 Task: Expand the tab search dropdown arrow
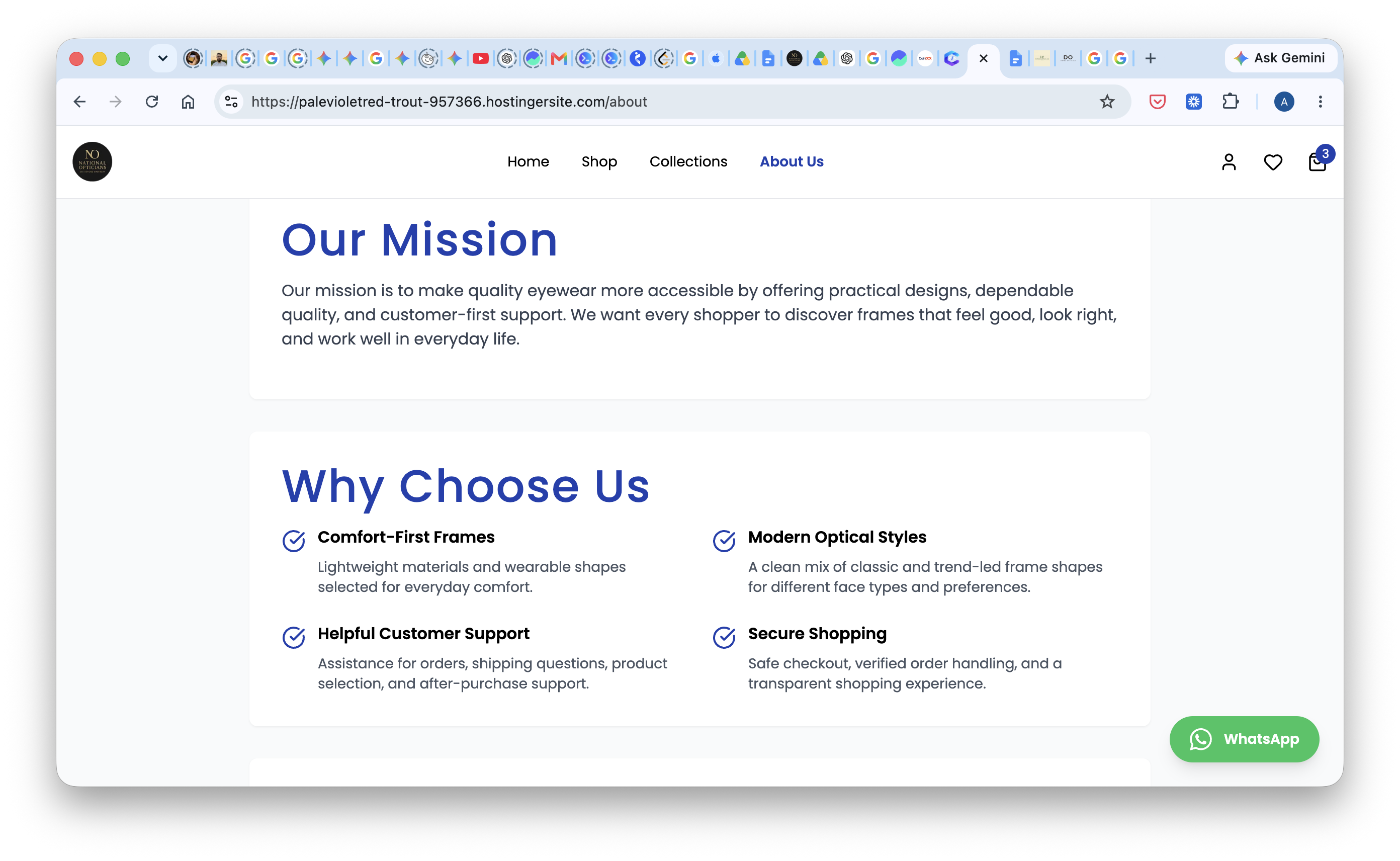[163, 58]
